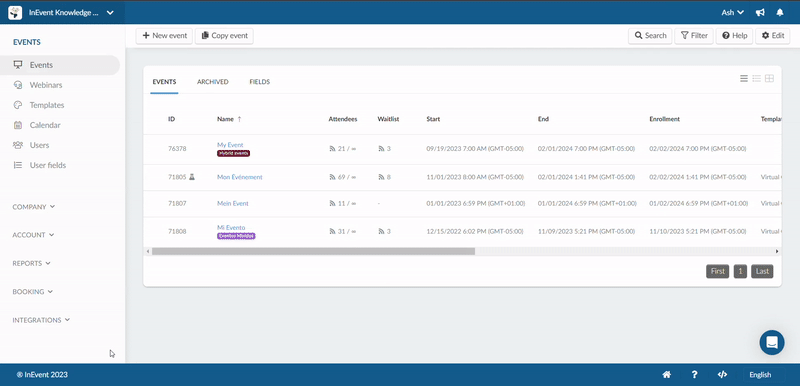Open the Mon Événement link

pos(240,177)
